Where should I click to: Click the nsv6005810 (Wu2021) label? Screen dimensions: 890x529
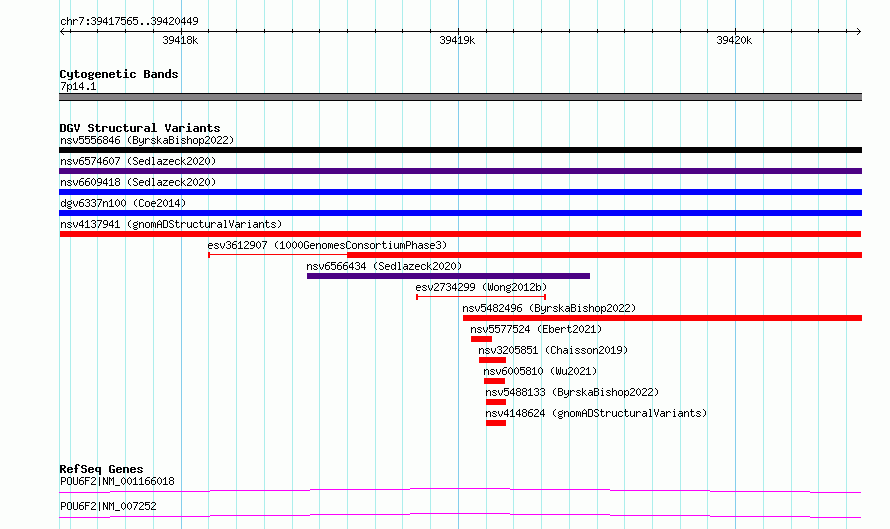click(x=540, y=371)
